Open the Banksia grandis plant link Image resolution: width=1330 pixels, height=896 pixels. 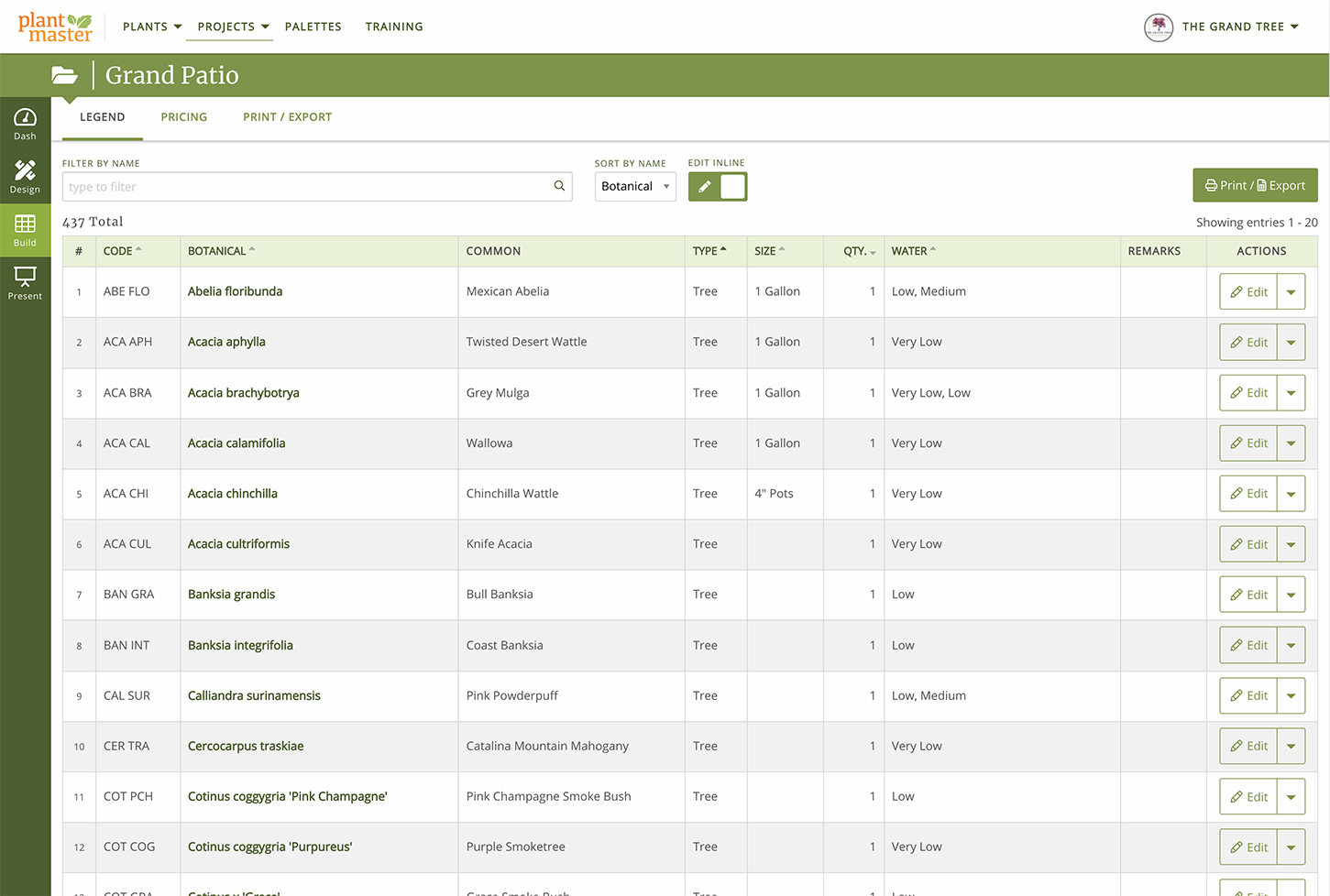coord(231,595)
